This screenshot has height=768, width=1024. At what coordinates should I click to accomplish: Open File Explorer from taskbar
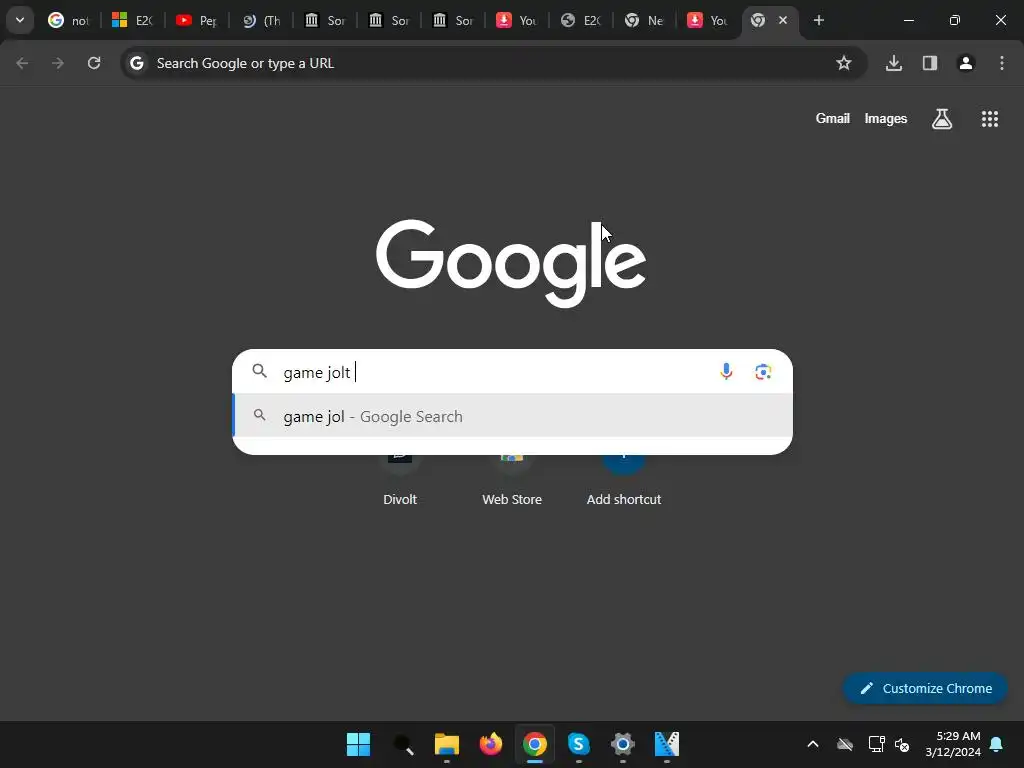pos(447,744)
